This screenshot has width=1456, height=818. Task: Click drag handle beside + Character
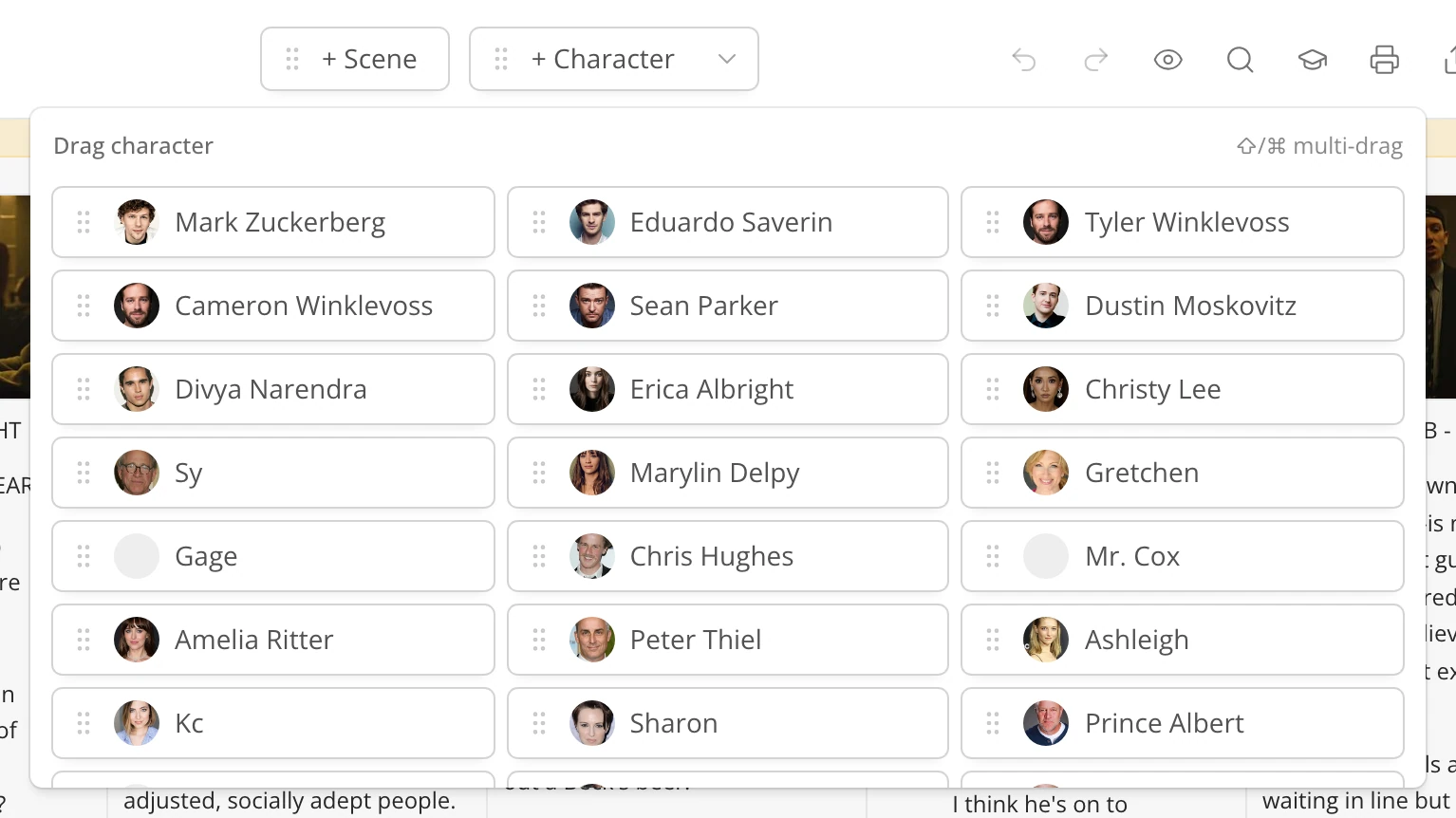click(501, 59)
